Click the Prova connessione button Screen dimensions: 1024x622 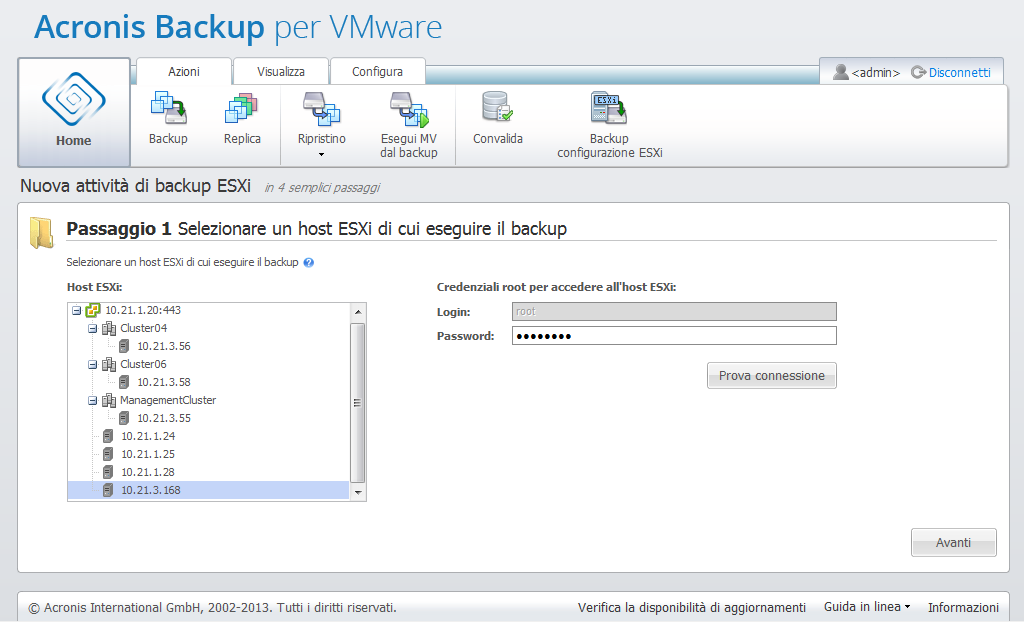pyautogui.click(x=772, y=376)
